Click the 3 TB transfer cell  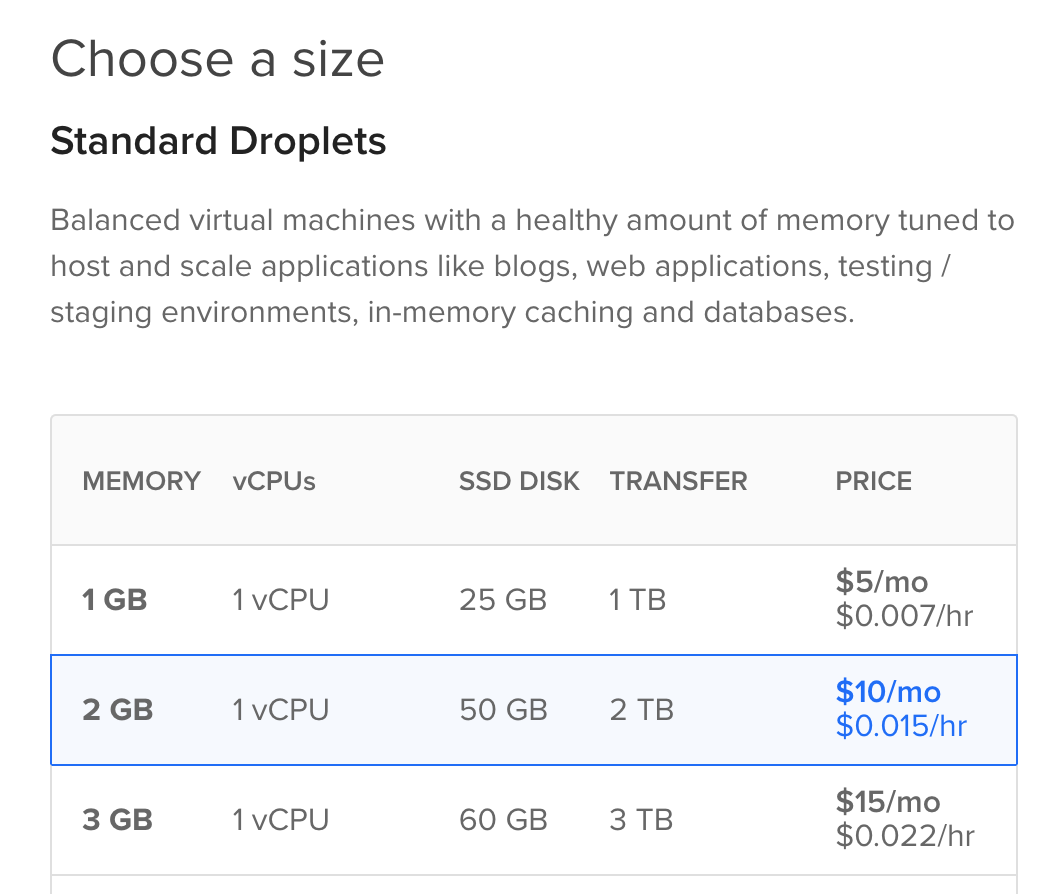pyautogui.click(x=641, y=820)
